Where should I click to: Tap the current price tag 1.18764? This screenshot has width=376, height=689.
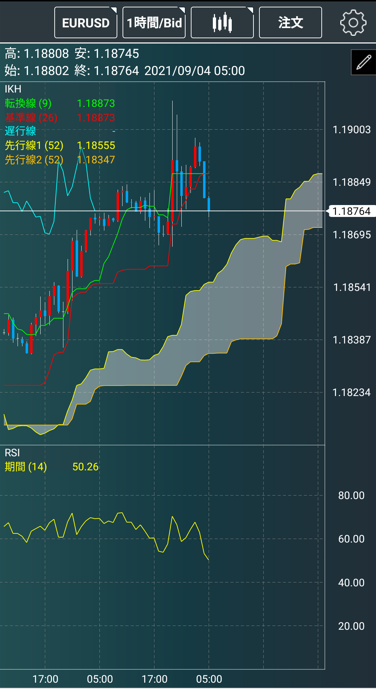click(351, 211)
